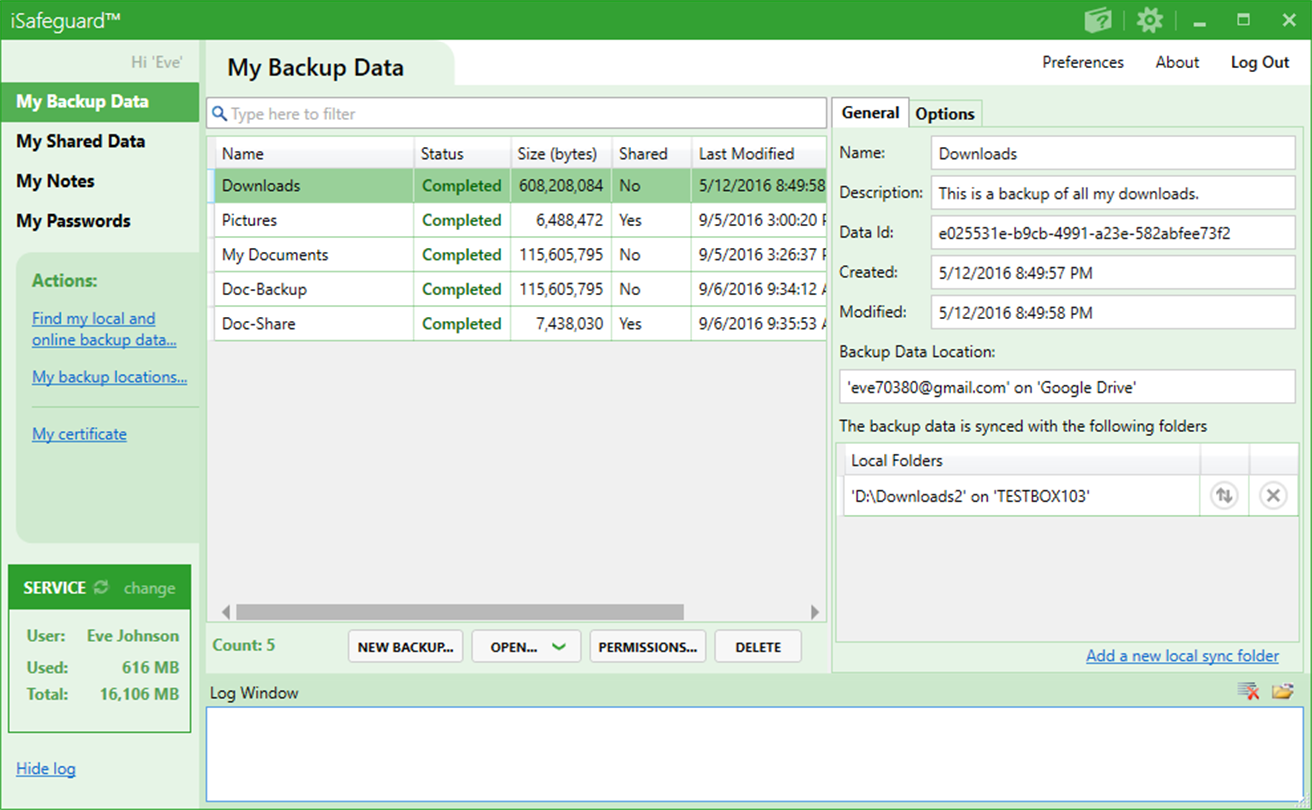Click the search magnifier icon in filter box
This screenshot has width=1312, height=810.
click(x=220, y=113)
